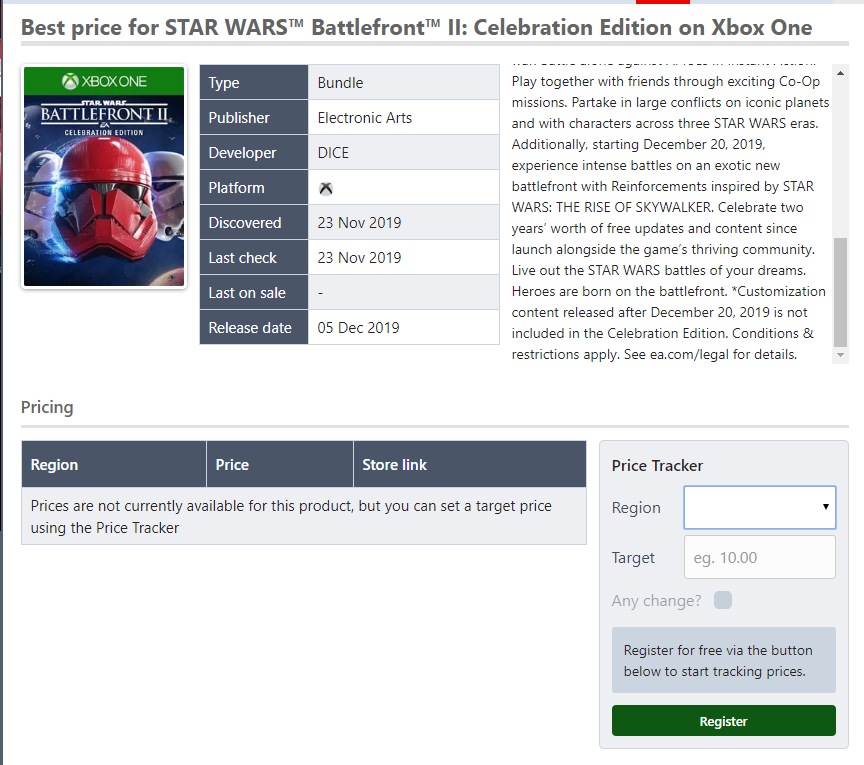Click the green Register button
Viewport: 864px width, 765px height.
click(x=723, y=721)
